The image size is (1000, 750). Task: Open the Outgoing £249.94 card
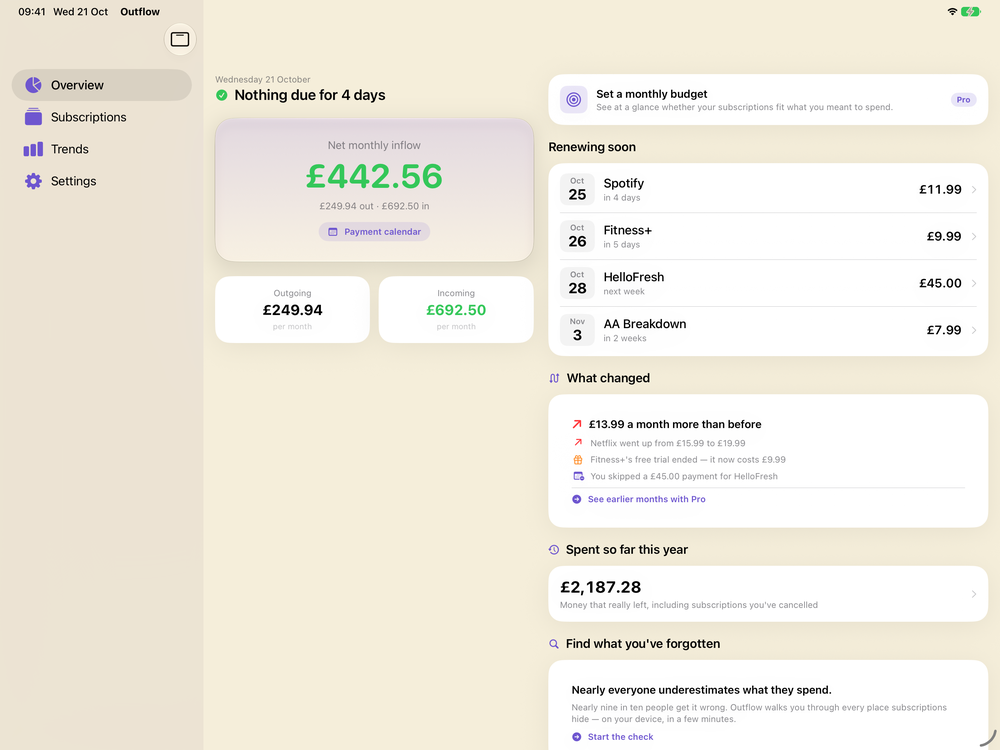[292, 309]
